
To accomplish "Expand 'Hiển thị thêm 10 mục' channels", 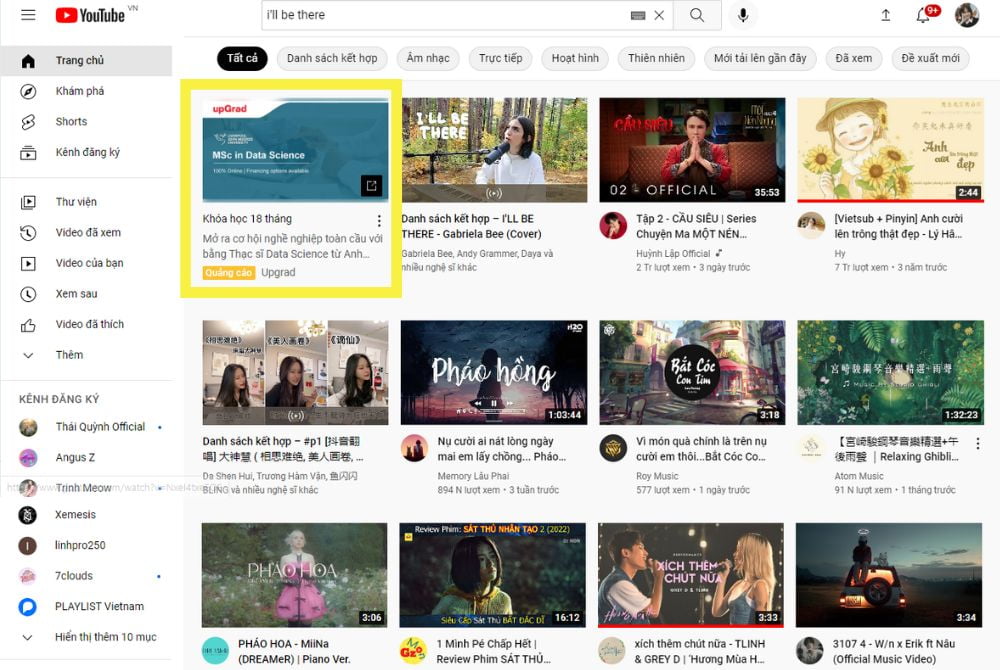I will (105, 637).
